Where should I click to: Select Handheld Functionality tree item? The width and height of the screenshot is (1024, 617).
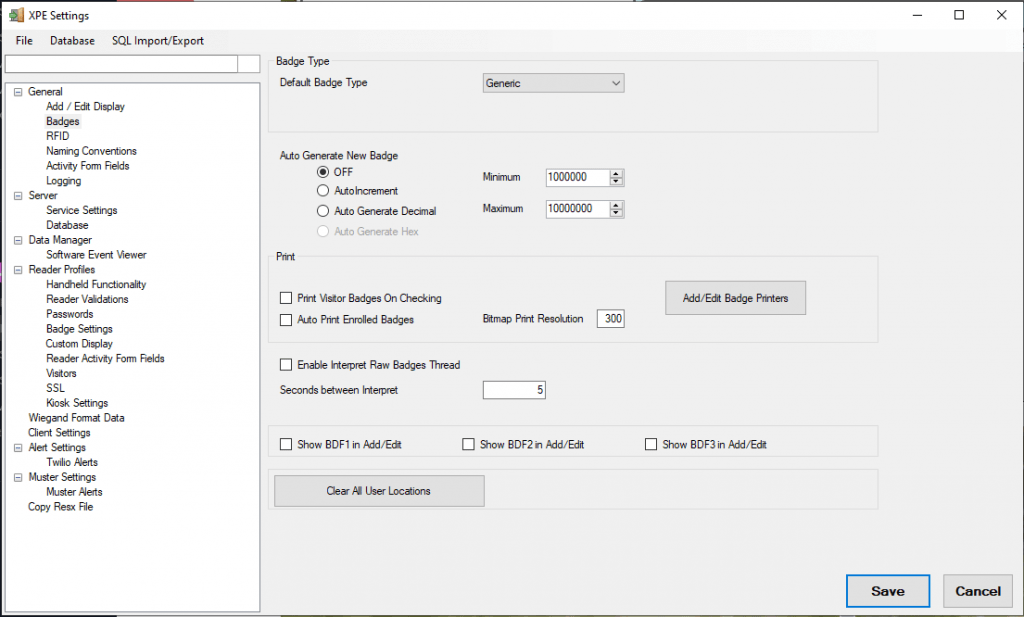[96, 285]
